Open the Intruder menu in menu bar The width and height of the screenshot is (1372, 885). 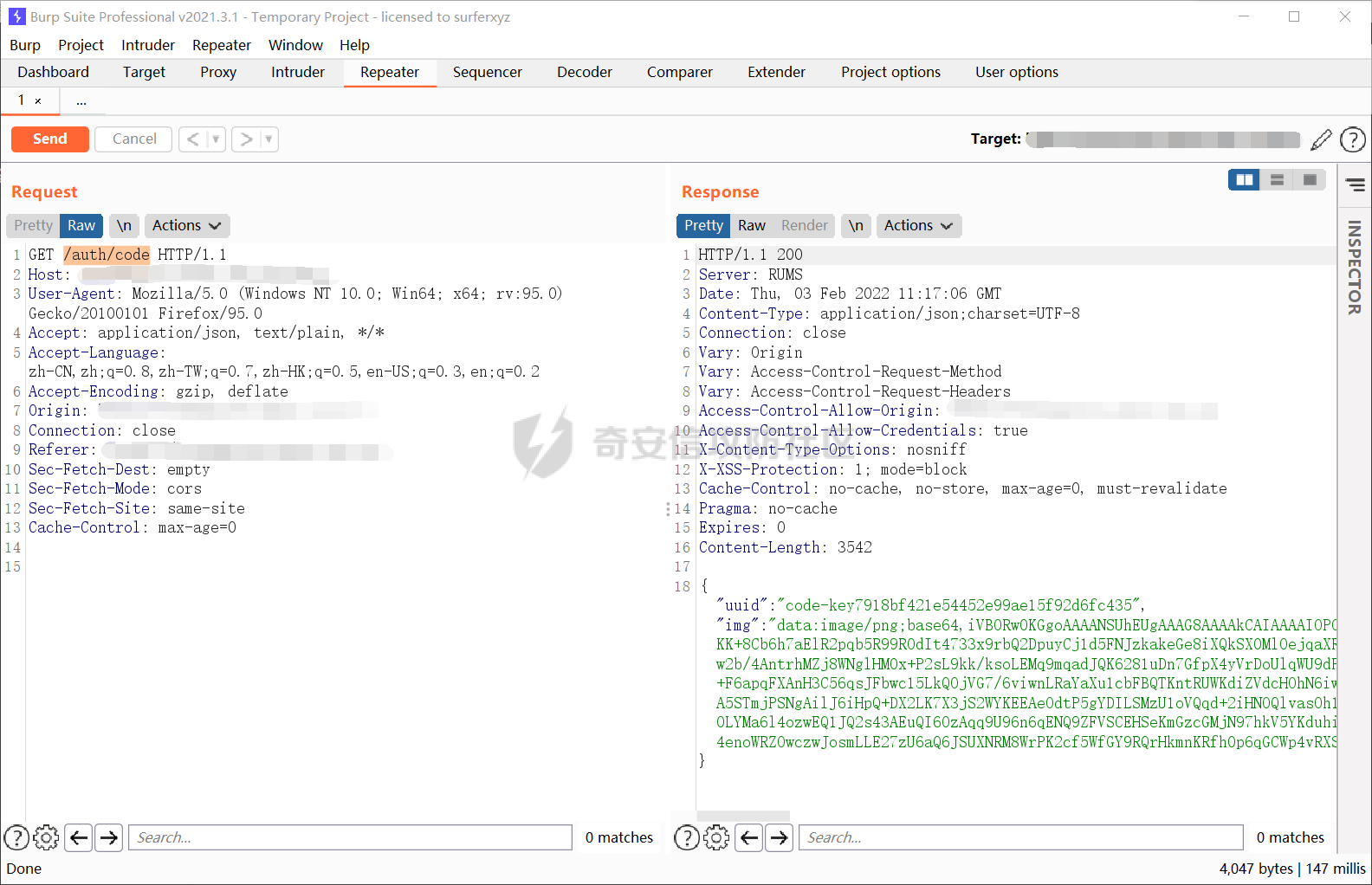coord(148,45)
